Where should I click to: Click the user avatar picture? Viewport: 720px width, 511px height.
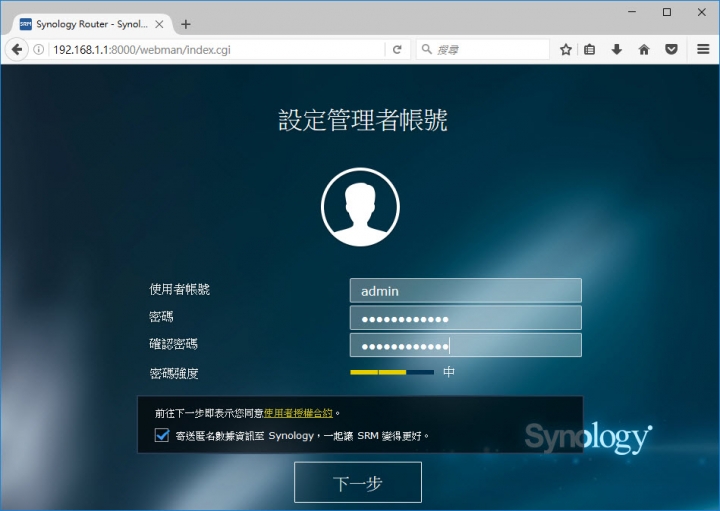[360, 207]
